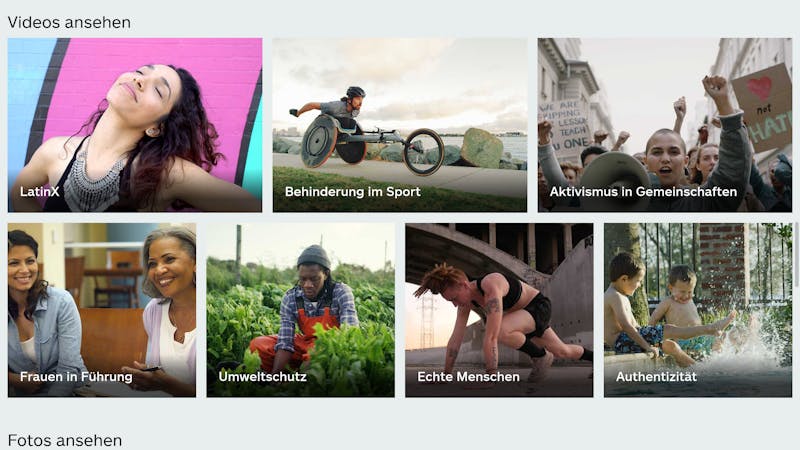Click the page scrollbar on the right edge
This screenshot has height=450, width=800.
pos(796,255)
